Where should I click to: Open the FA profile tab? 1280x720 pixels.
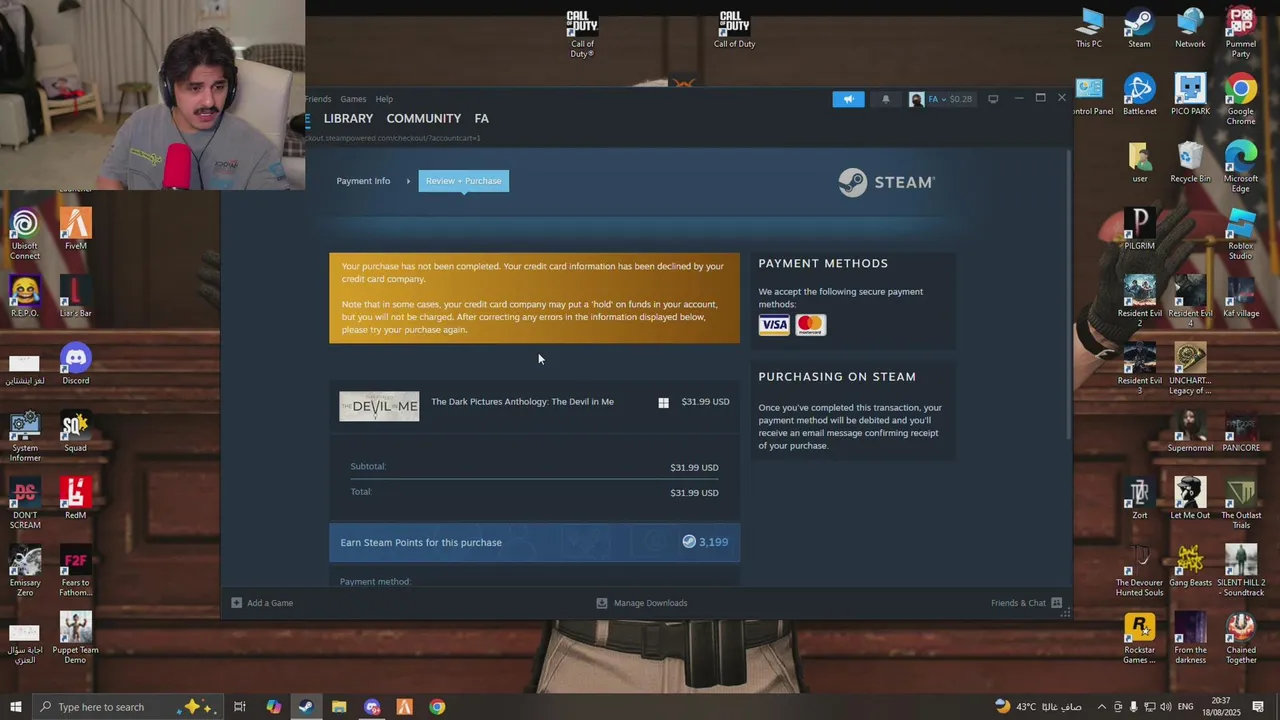pos(482,118)
